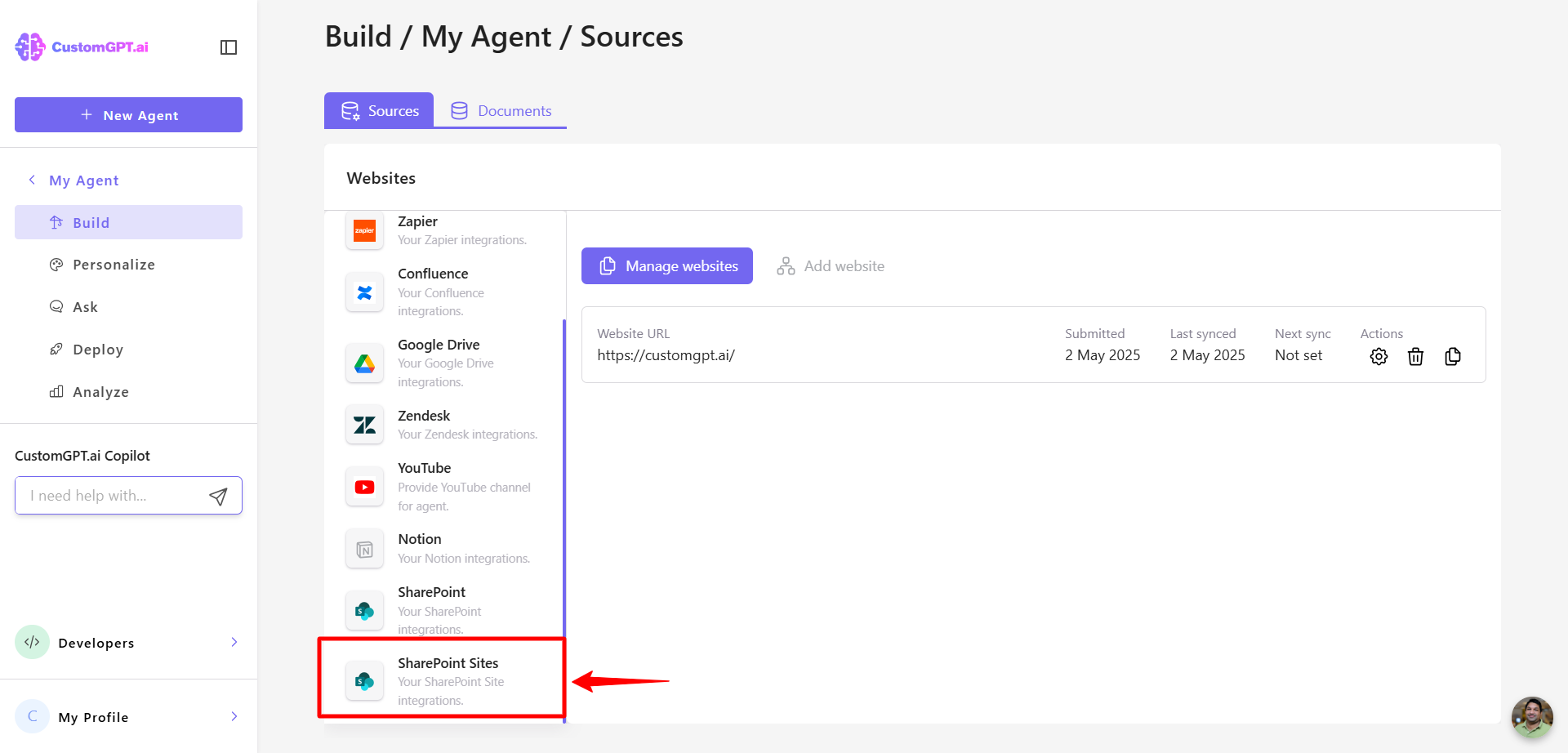The height and width of the screenshot is (753, 1568).
Task: Click the source list scrollbar
Action: click(564, 520)
